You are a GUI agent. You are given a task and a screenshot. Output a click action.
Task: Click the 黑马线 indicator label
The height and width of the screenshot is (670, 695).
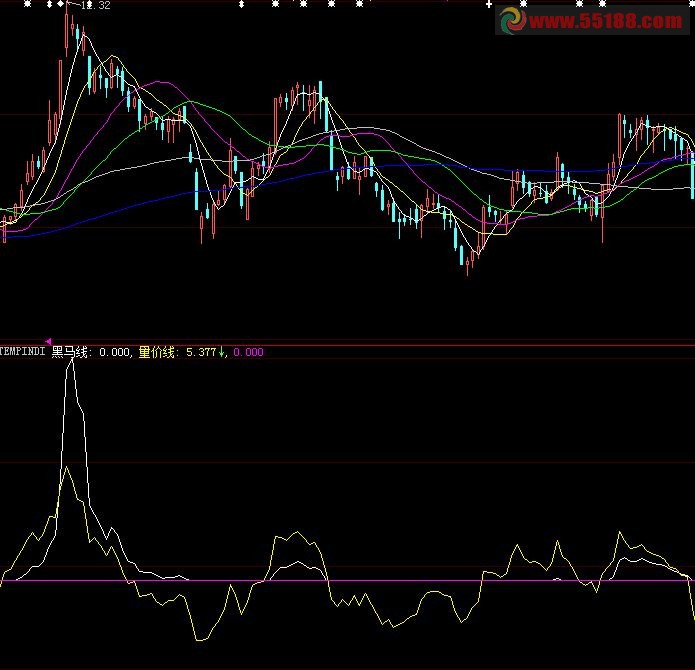(69, 352)
